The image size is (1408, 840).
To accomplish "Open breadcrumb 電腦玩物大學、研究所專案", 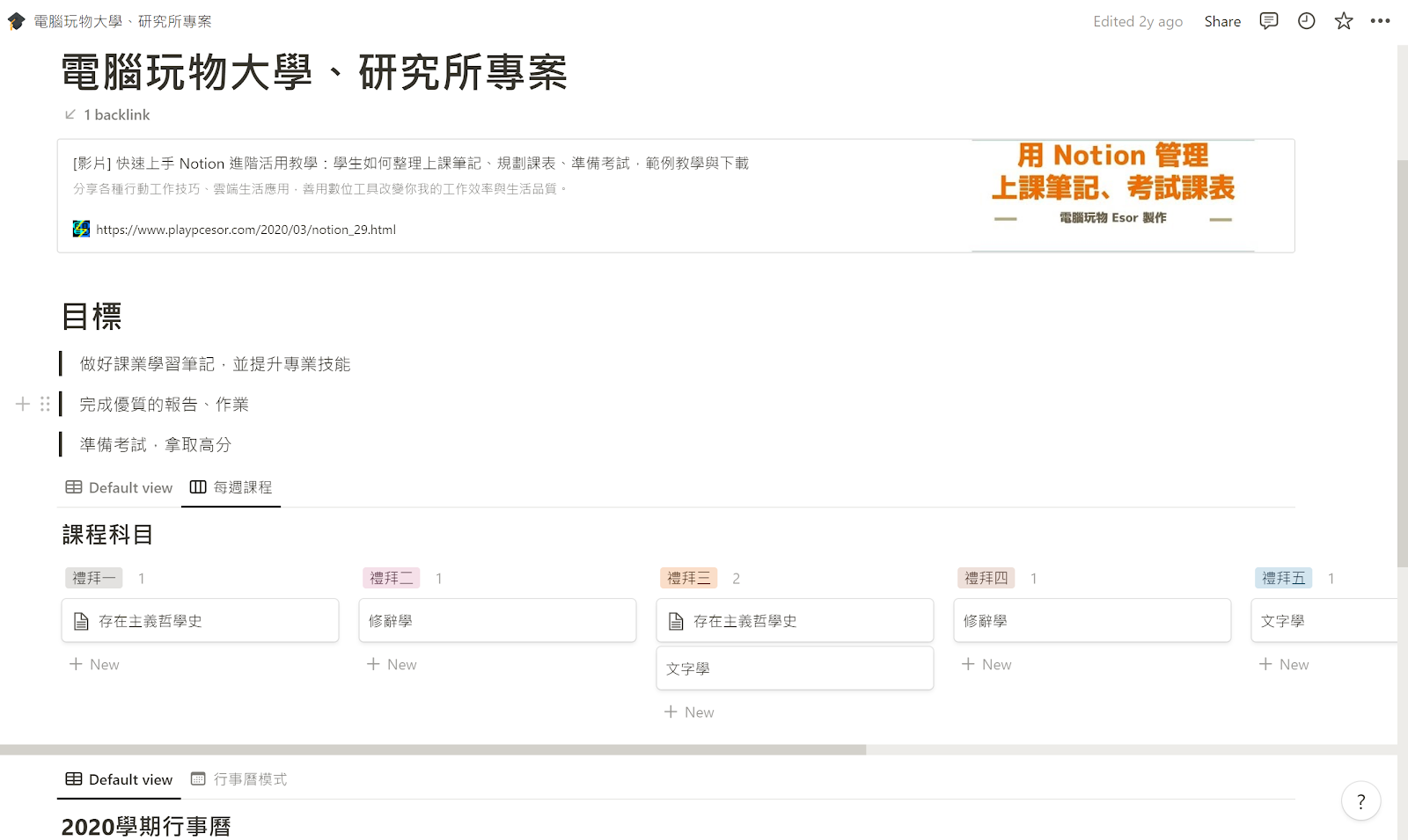I will coord(122,21).
